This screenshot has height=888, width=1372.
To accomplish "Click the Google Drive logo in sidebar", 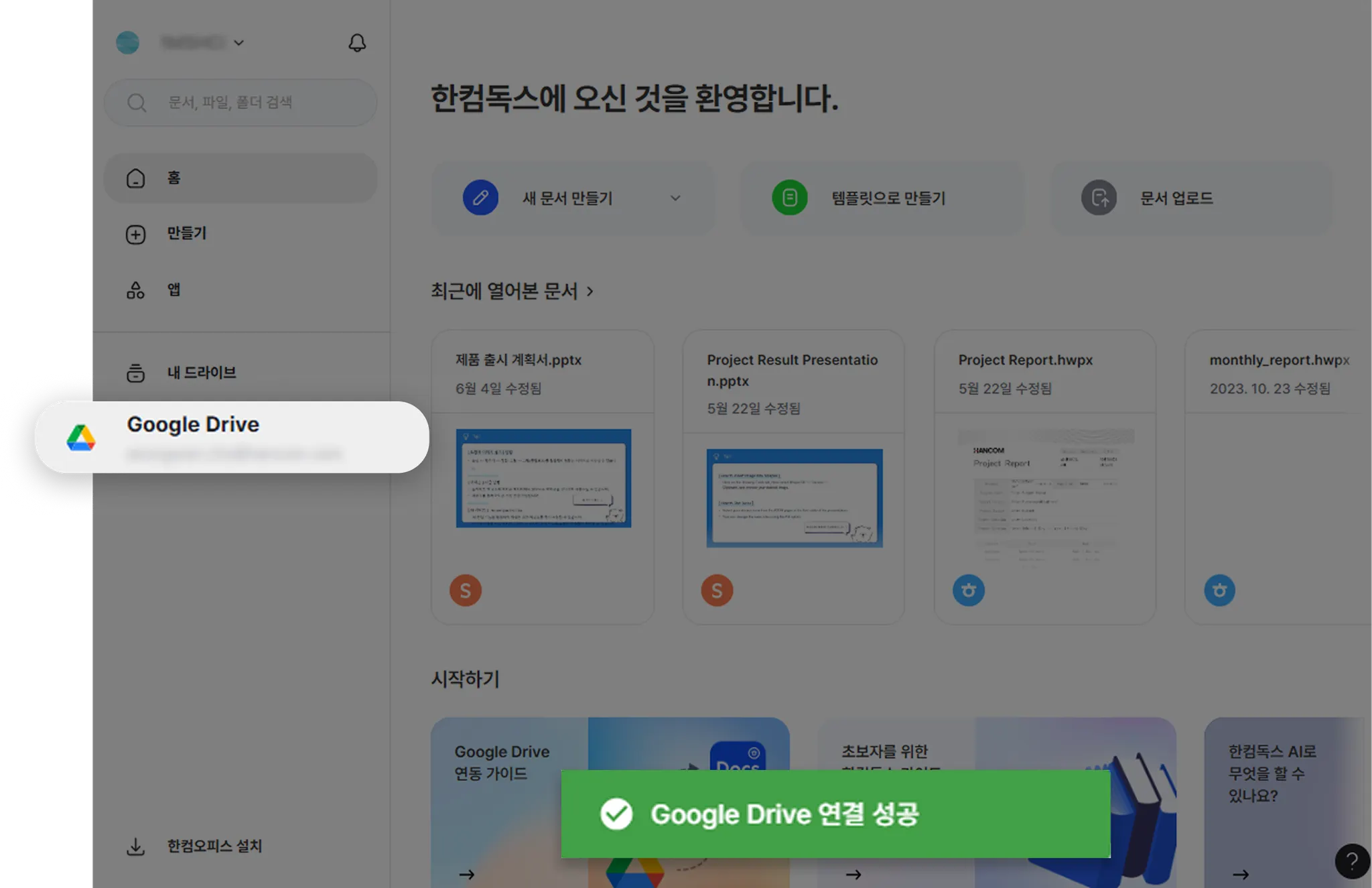I will click(x=81, y=438).
